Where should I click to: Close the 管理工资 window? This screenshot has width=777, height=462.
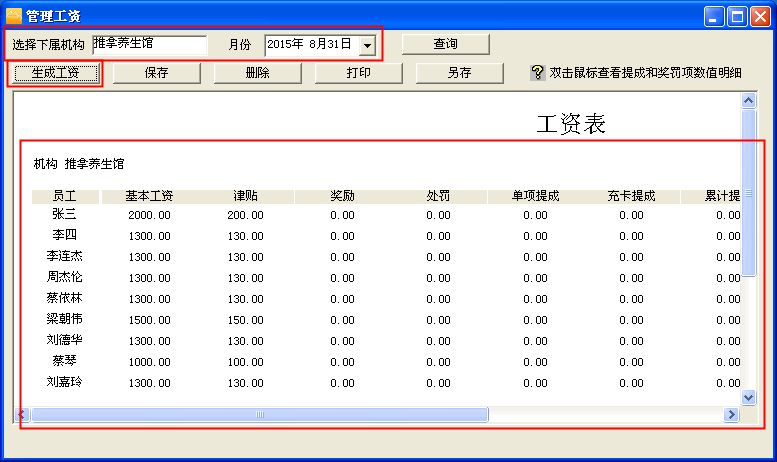tap(760, 17)
